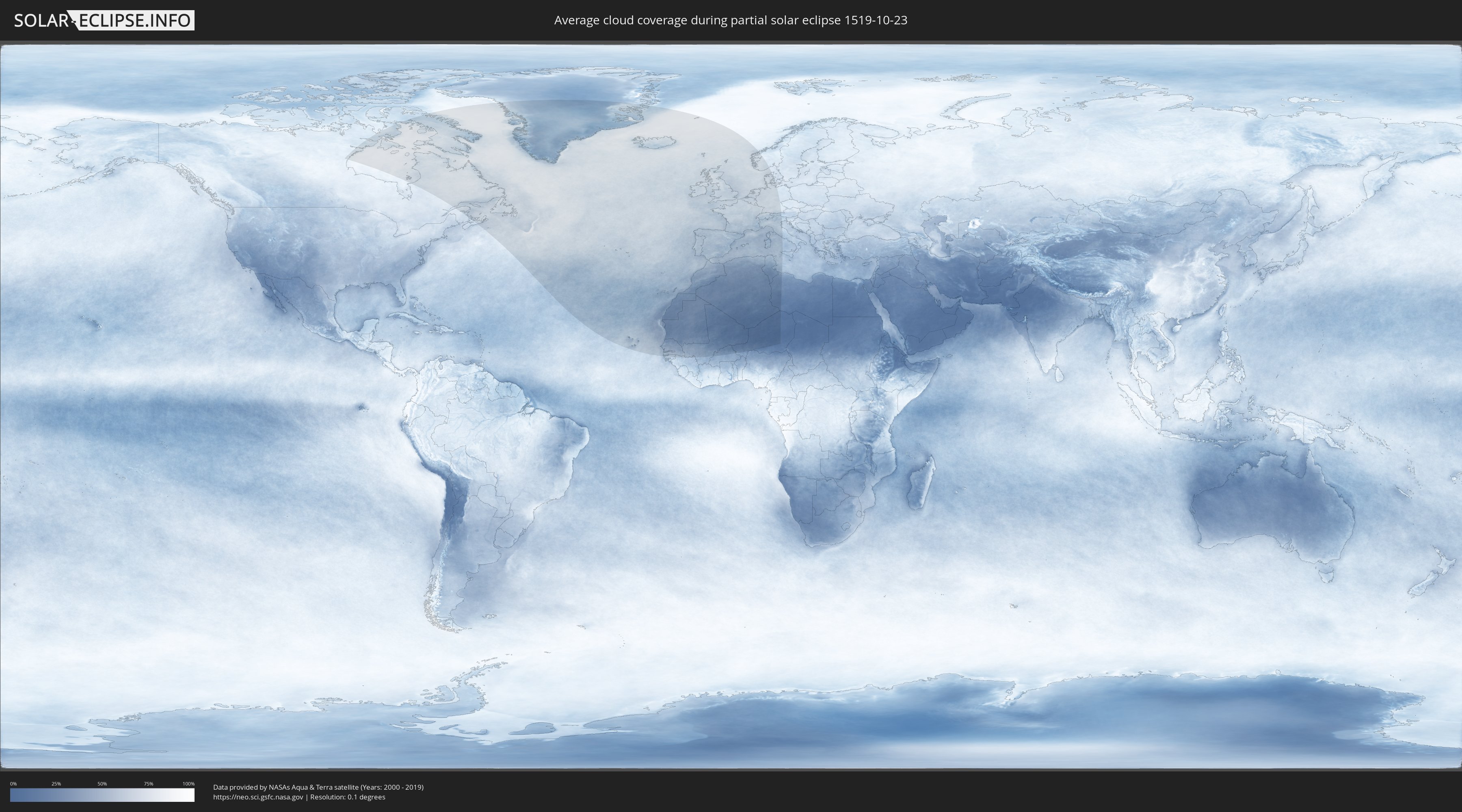Click the '0%' legend label
The height and width of the screenshot is (812, 1462).
tap(14, 784)
